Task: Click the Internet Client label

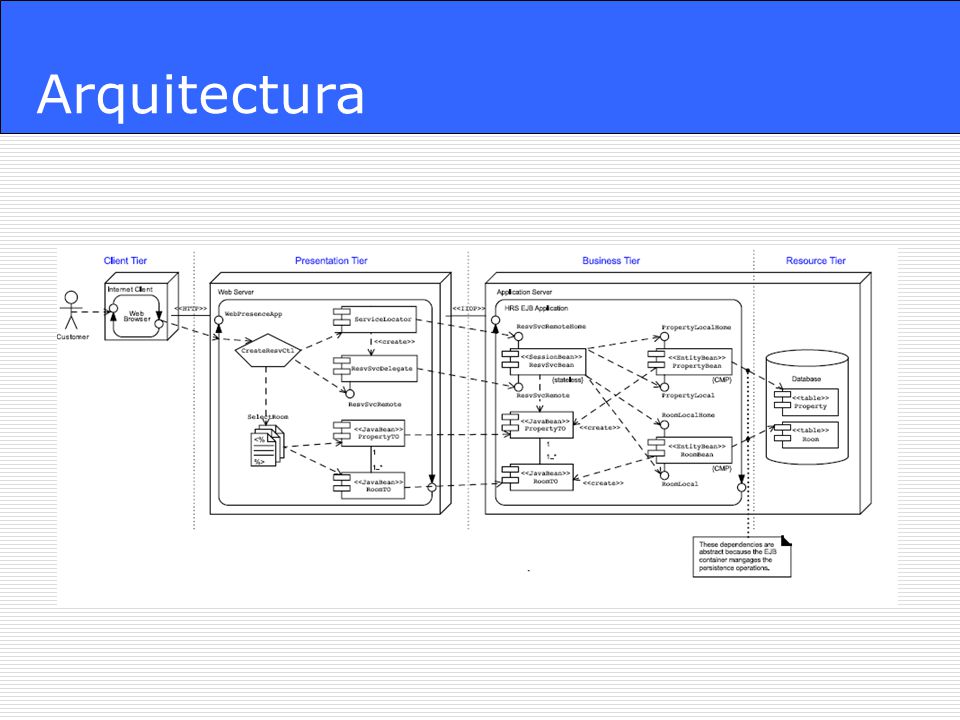Action: (130, 289)
